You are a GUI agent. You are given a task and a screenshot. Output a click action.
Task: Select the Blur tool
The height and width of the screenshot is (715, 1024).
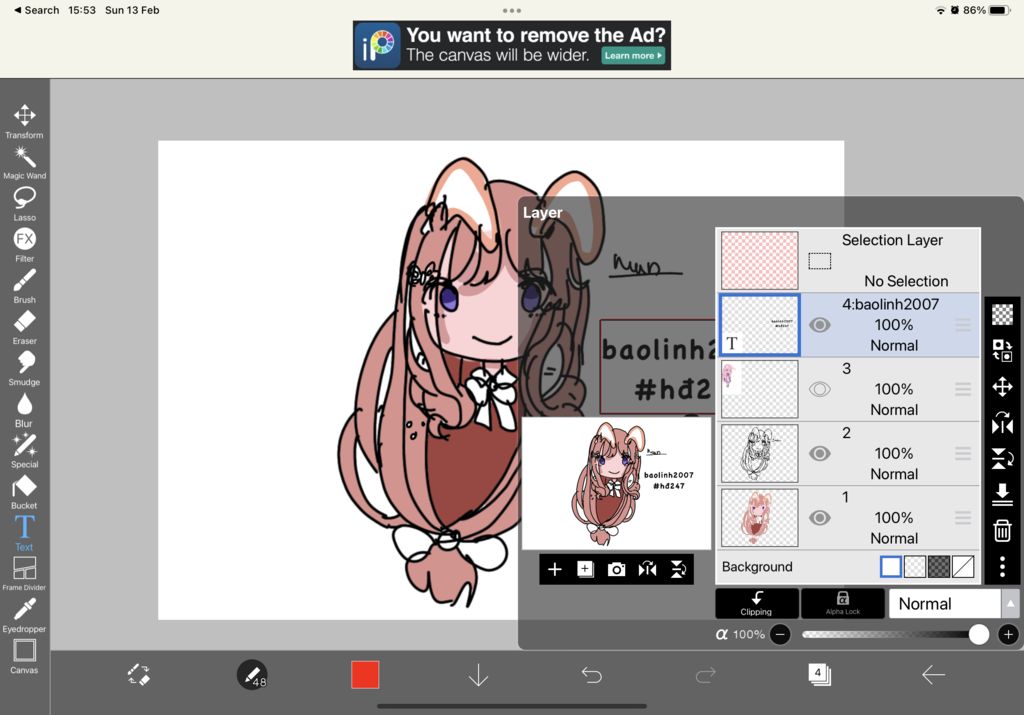point(24,409)
